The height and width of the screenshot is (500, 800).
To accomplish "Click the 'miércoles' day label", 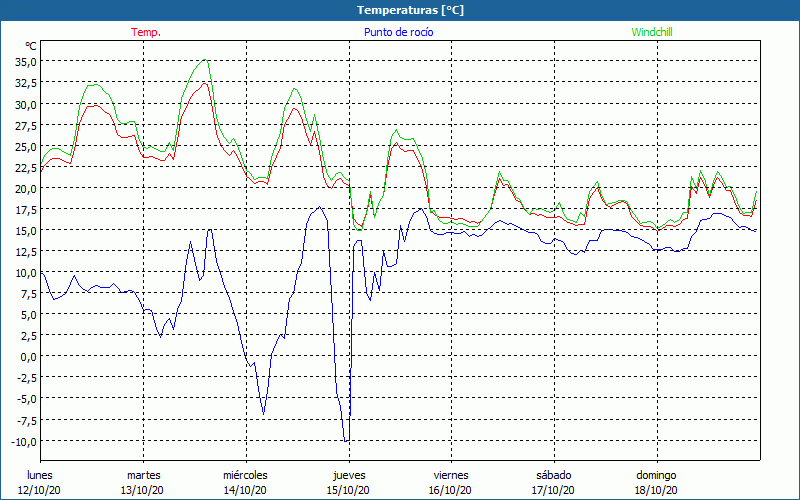I will click(x=245, y=475).
